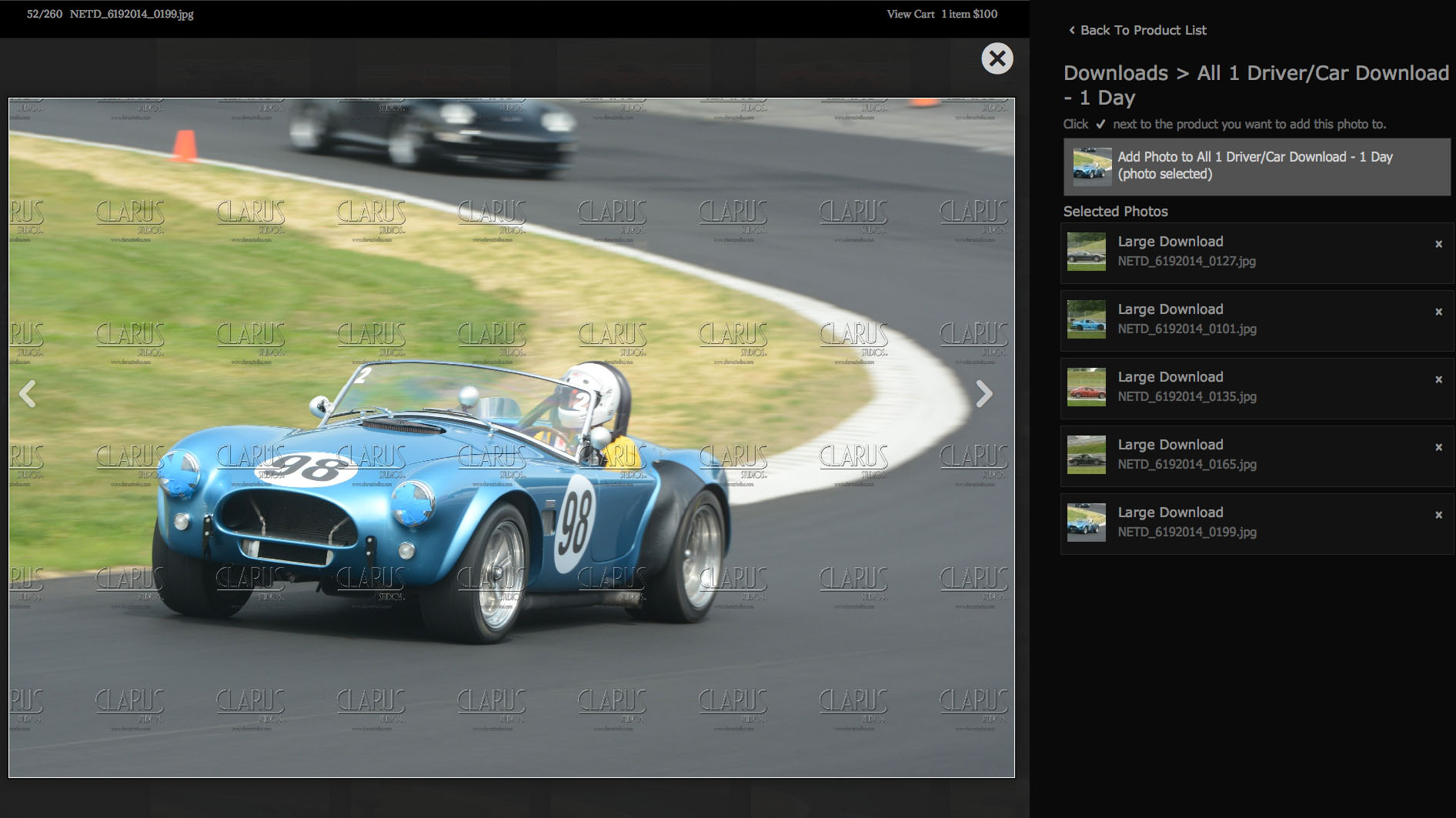
Task: Close the photo lightbox with X button
Action: tap(997, 58)
